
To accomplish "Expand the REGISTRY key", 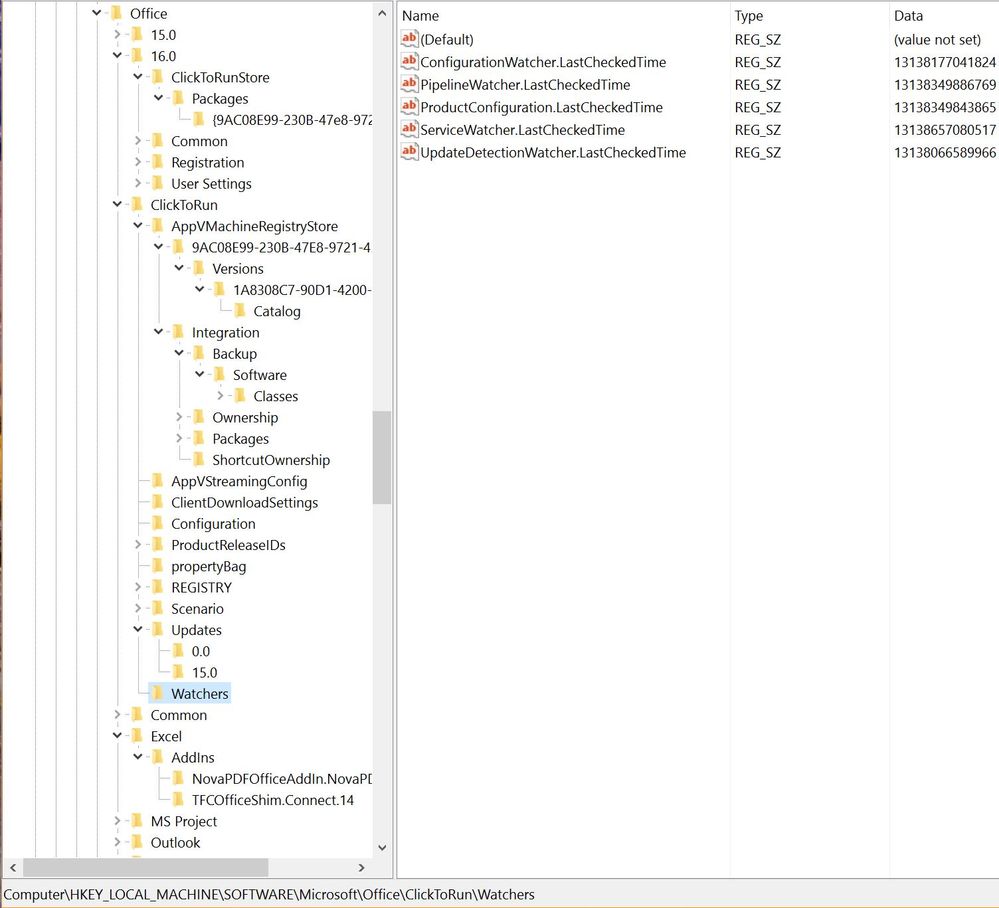I will click(138, 587).
